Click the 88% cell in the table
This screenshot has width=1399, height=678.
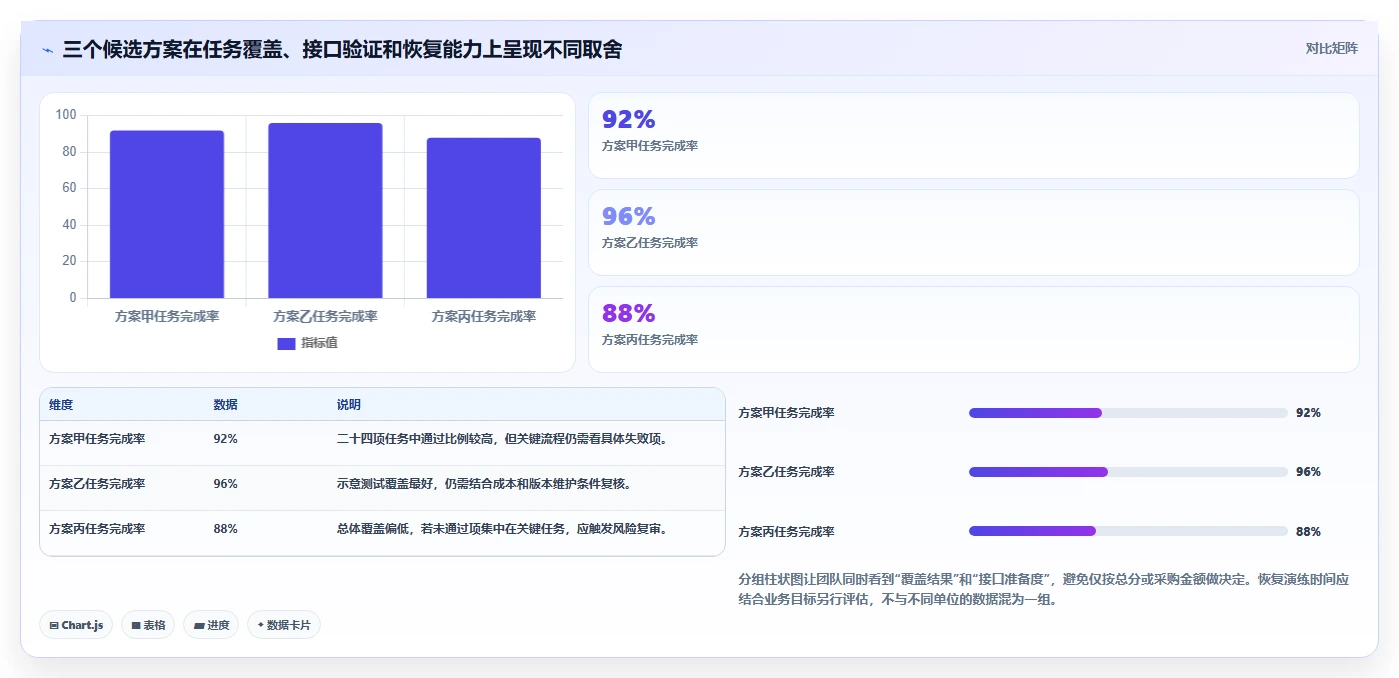click(225, 528)
